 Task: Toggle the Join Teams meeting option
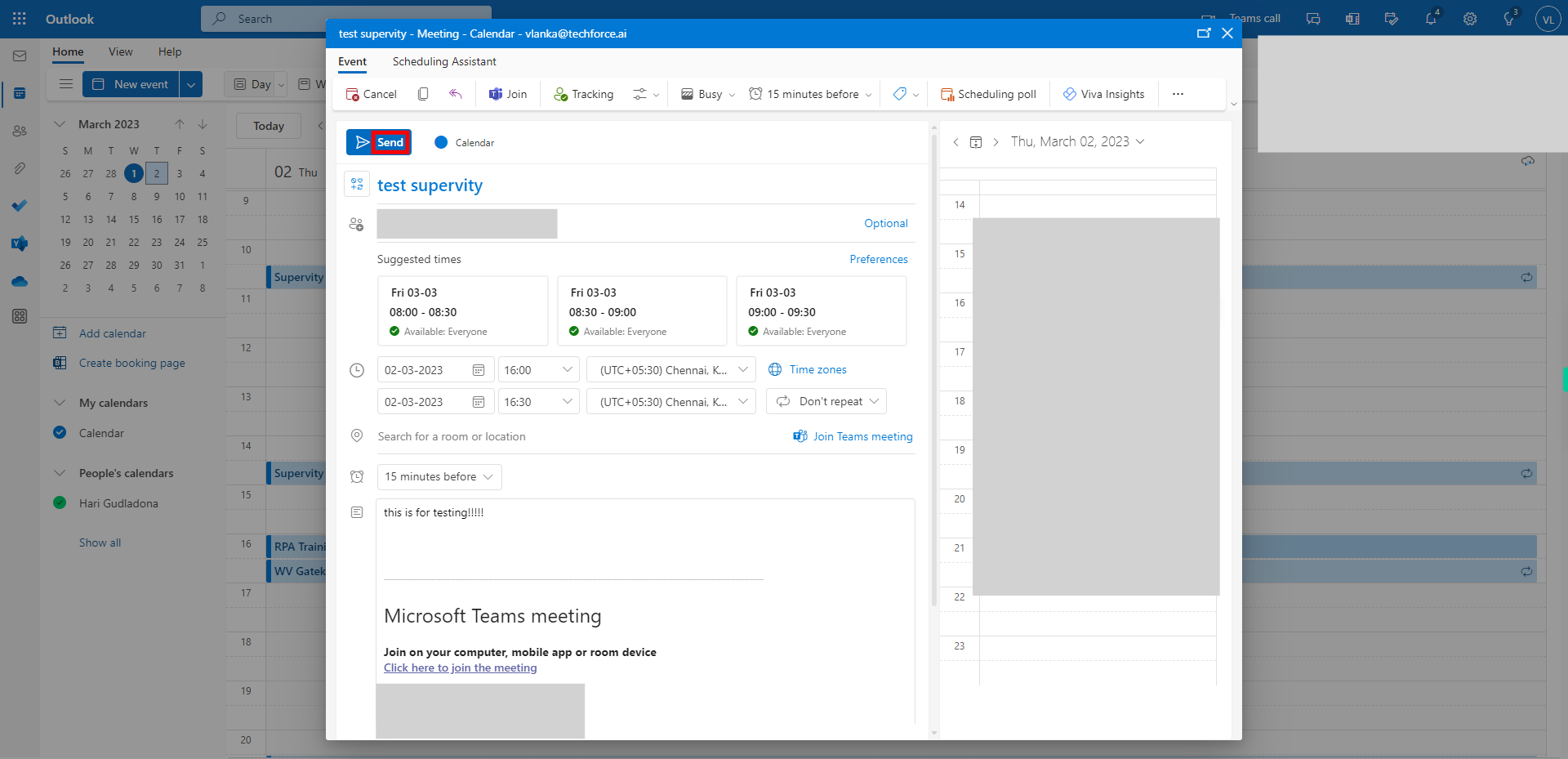pos(853,436)
